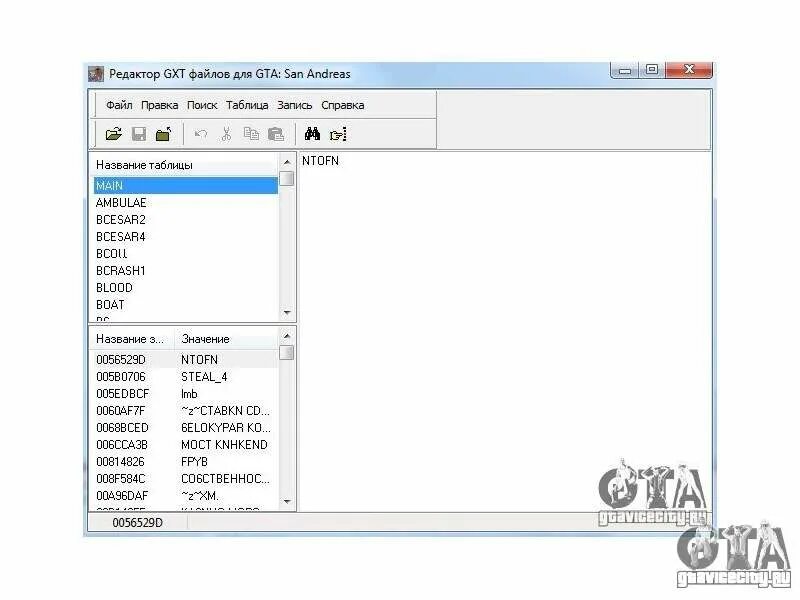Maximize the GXT editor window
This screenshot has width=800, height=600.
[652, 70]
